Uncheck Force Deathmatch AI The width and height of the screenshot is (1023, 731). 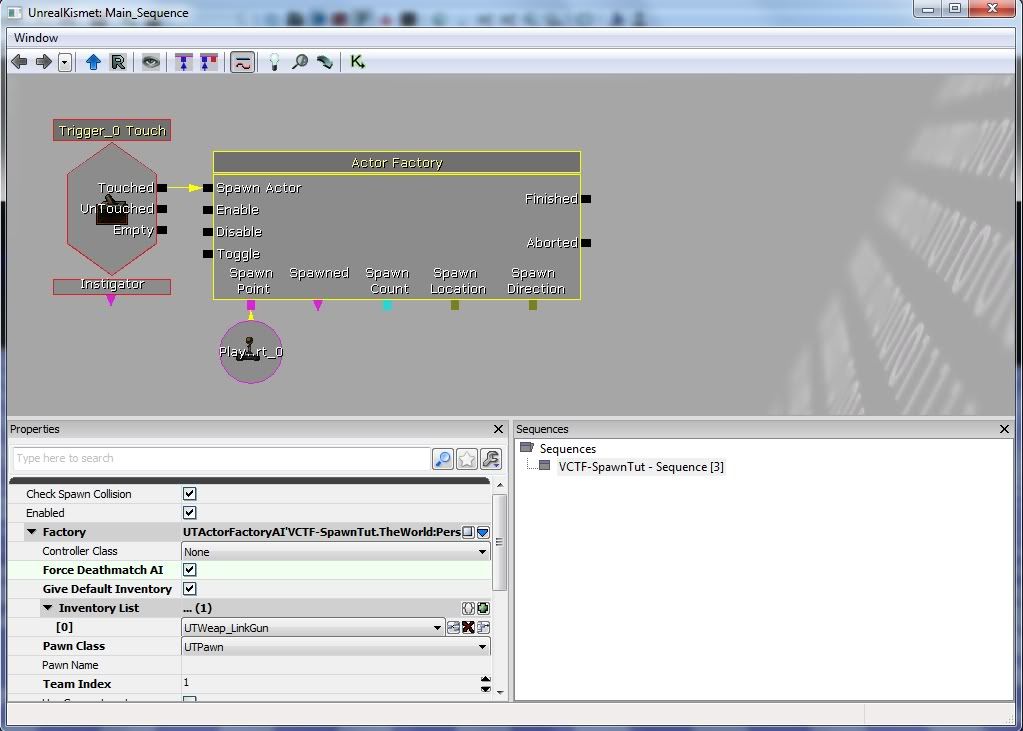point(190,570)
